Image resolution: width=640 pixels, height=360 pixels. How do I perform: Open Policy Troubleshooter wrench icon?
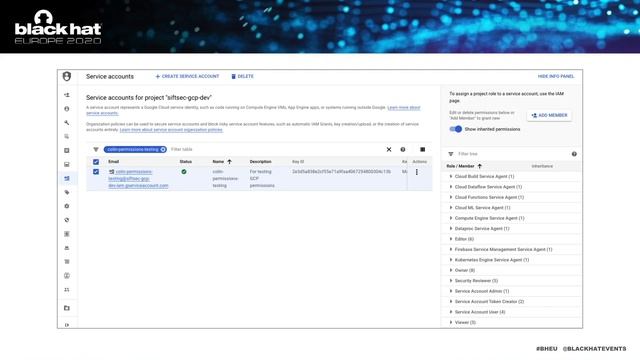[x=67, y=123]
